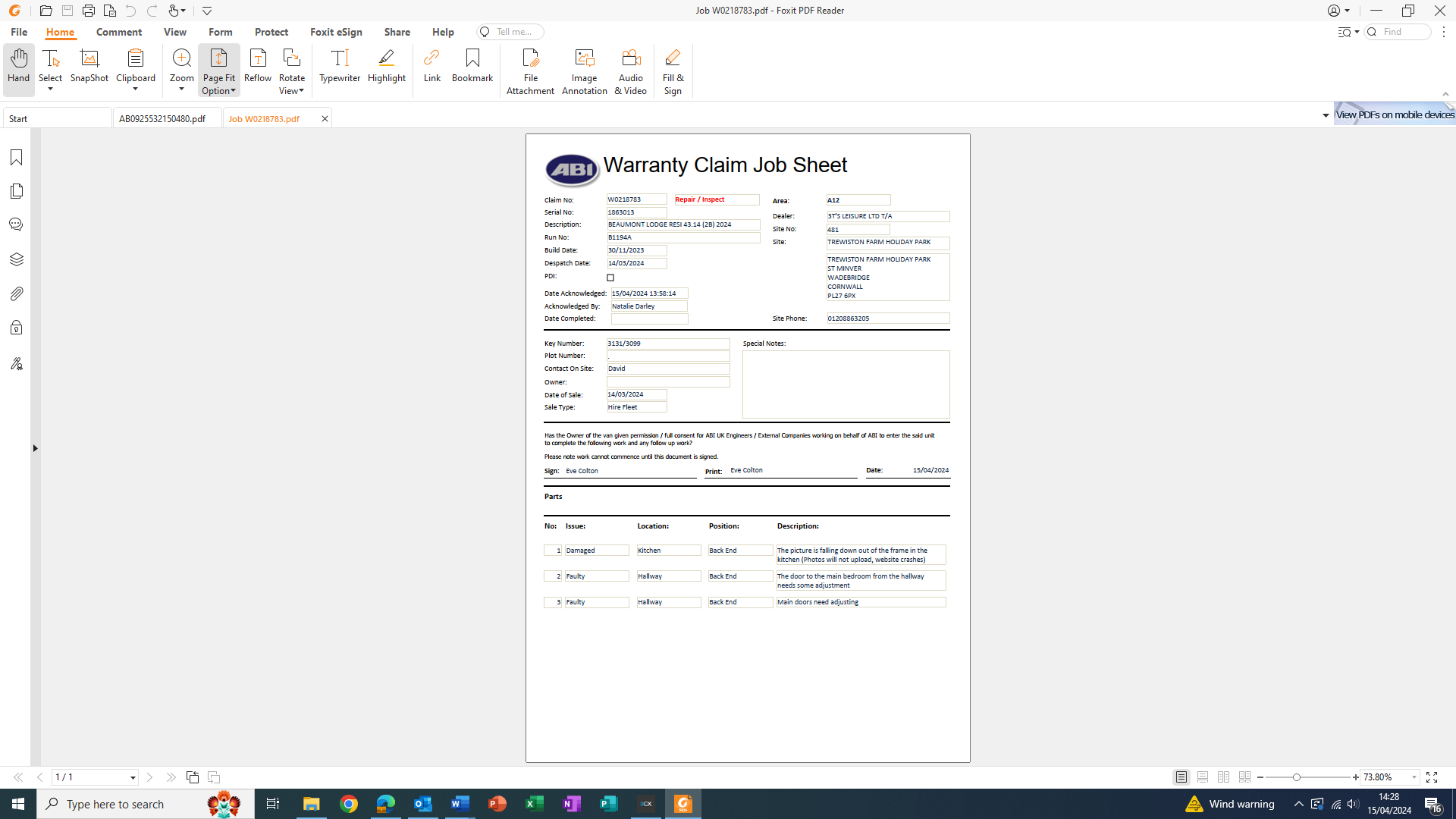Open the Bookmarks side panel
The height and width of the screenshot is (819, 1456).
16,157
